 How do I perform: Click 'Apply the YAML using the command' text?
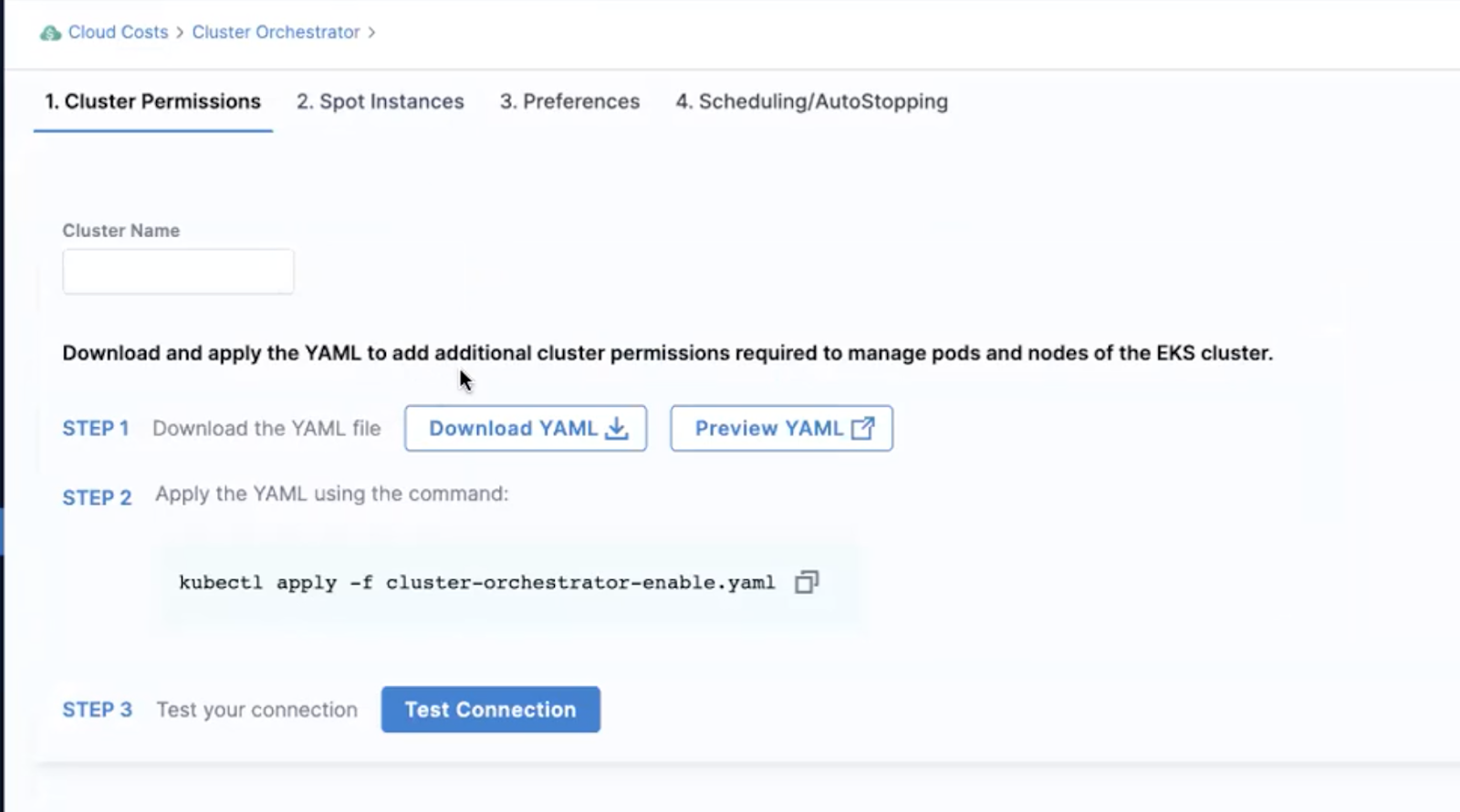332,494
